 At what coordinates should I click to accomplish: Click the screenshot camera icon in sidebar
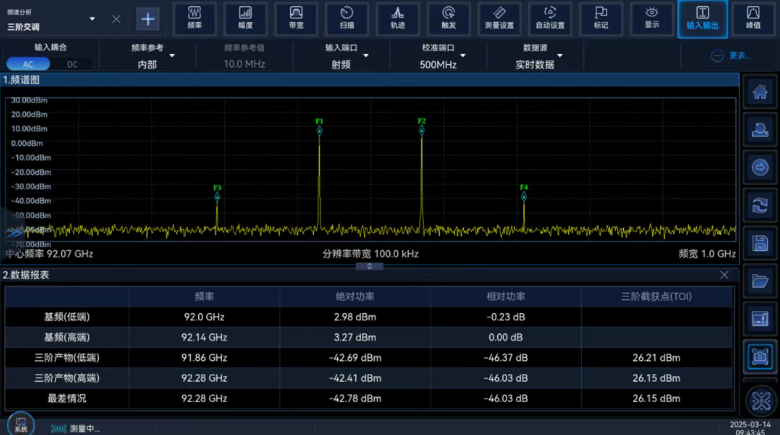click(760, 354)
